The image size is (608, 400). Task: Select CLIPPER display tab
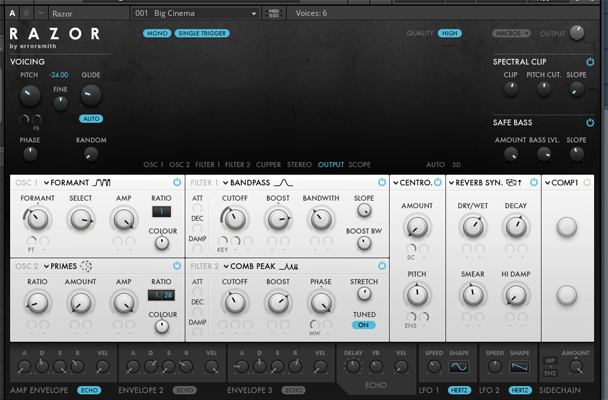point(268,164)
